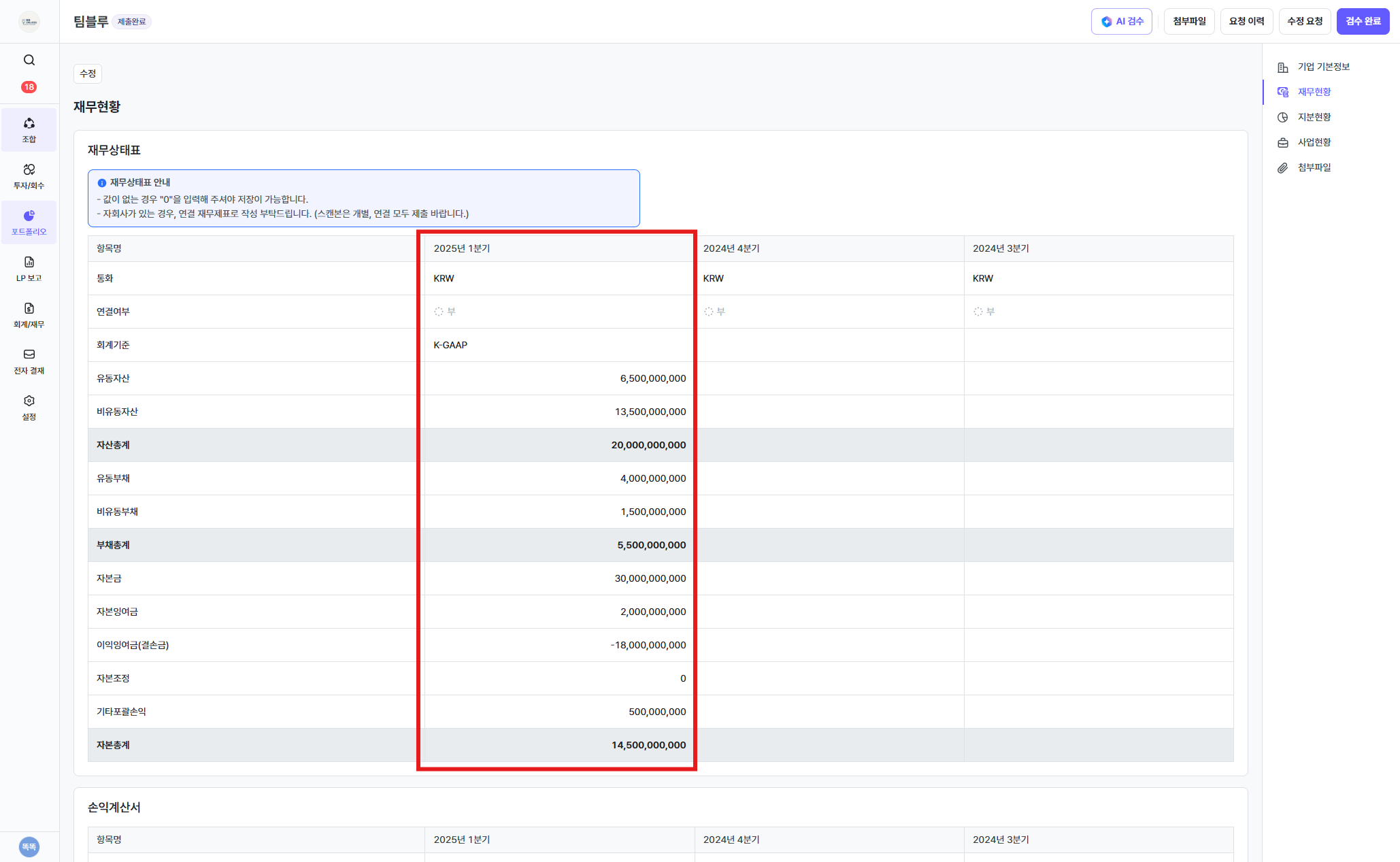Click the 제출완료 status badge
The image size is (1400, 862).
(131, 22)
